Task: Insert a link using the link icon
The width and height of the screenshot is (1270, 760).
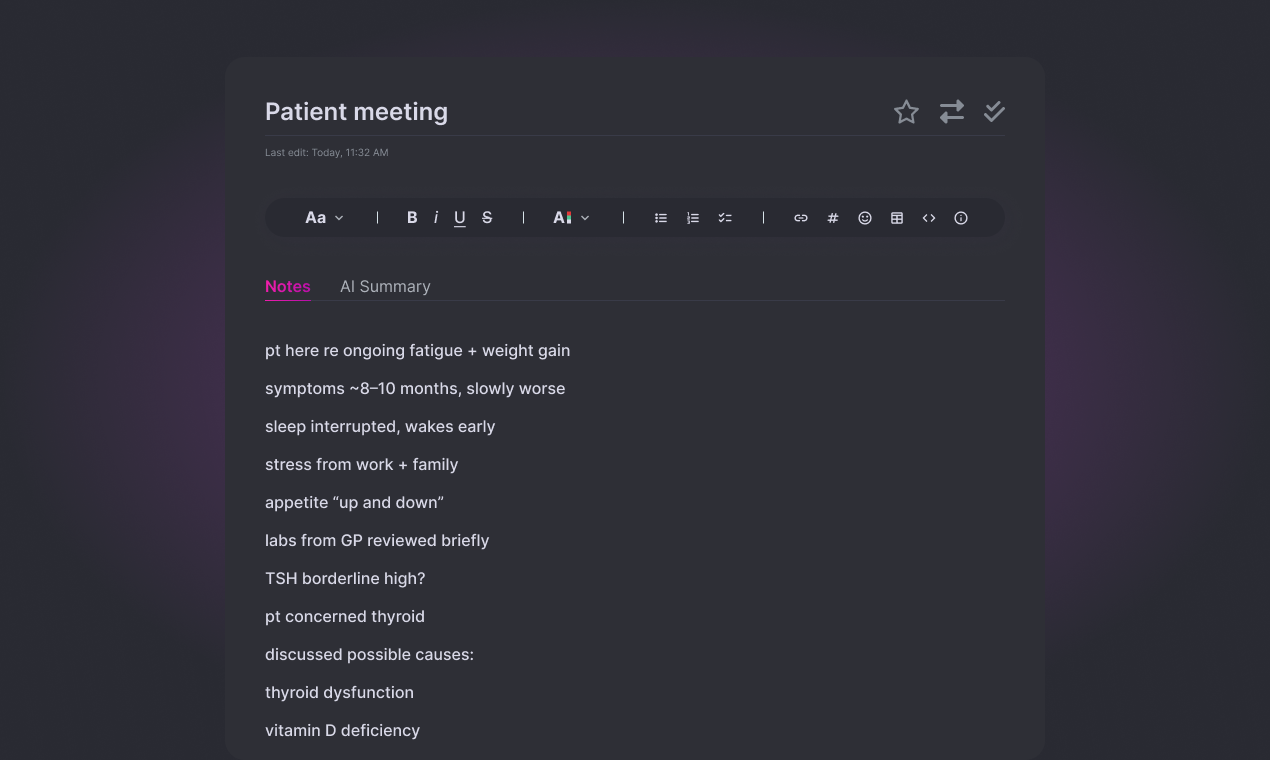Action: [800, 217]
